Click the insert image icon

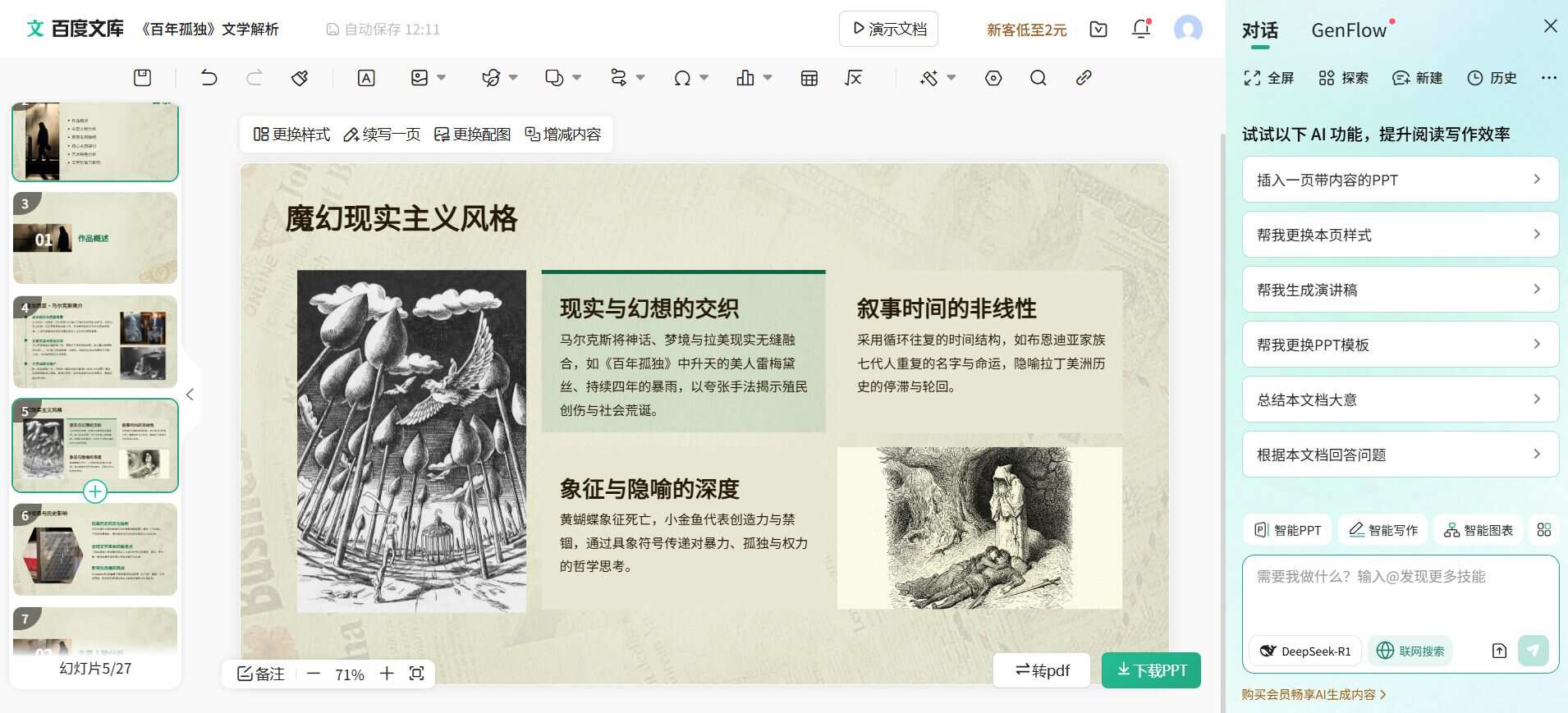pos(420,78)
